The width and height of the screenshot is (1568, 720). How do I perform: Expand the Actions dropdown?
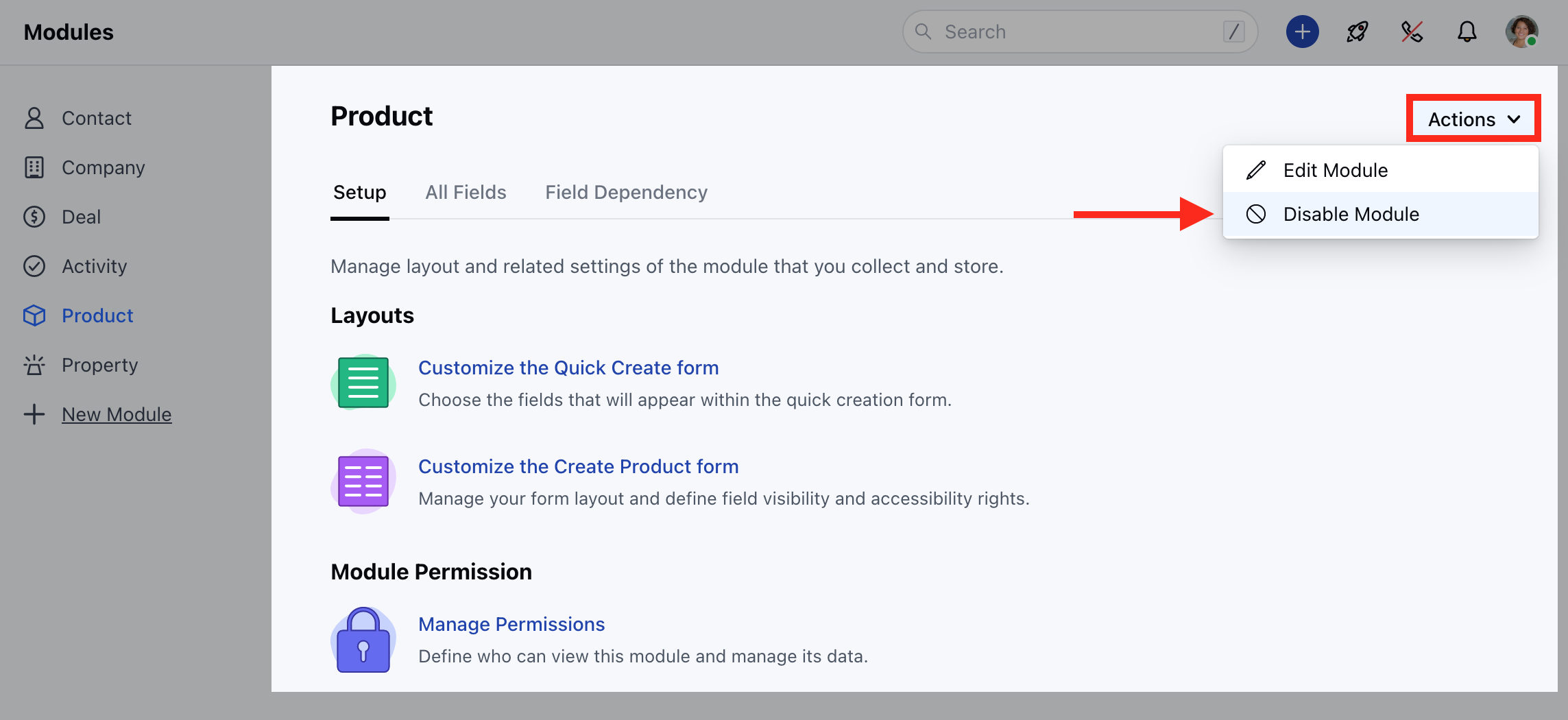tap(1473, 119)
